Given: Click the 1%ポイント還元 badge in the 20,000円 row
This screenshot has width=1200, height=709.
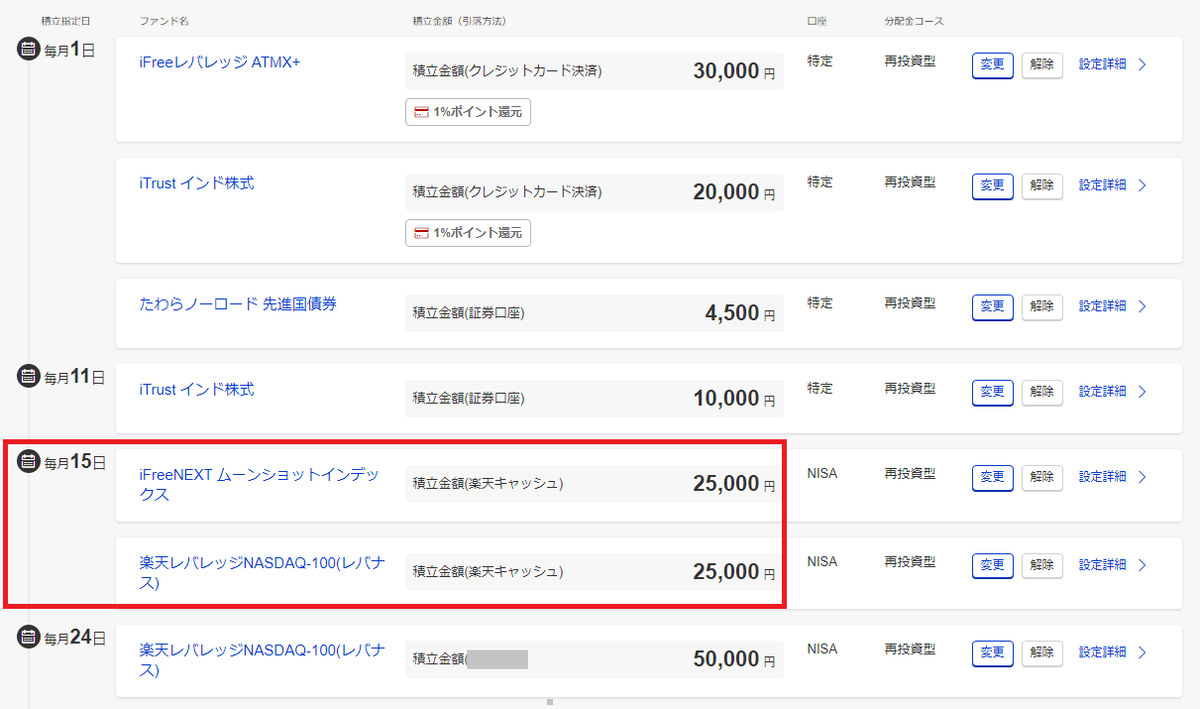Looking at the screenshot, I should click(x=468, y=233).
